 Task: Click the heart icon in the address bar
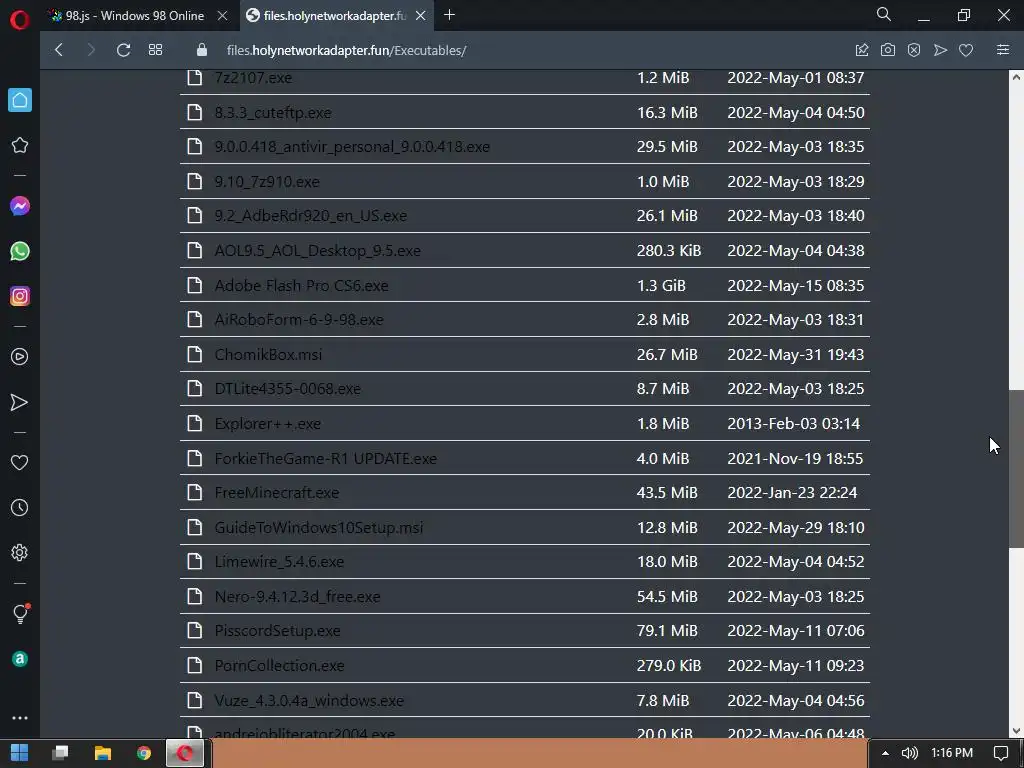coord(966,50)
